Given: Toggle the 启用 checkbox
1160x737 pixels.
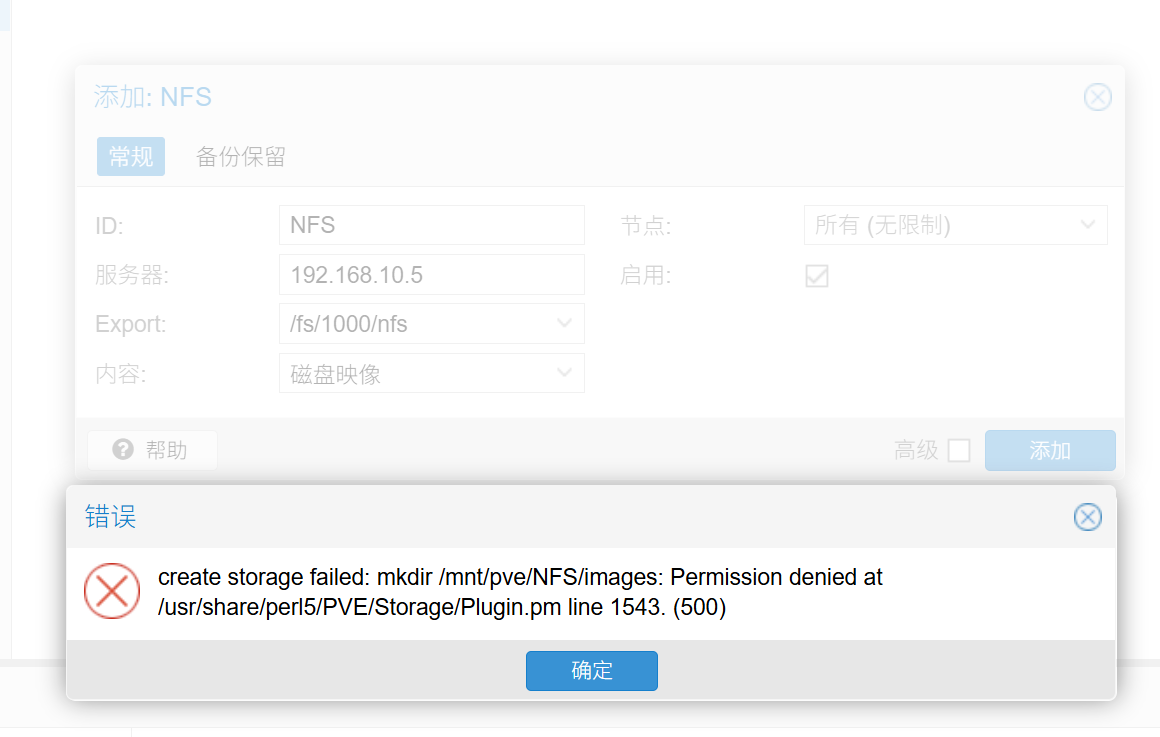Looking at the screenshot, I should pyautogui.click(x=817, y=276).
